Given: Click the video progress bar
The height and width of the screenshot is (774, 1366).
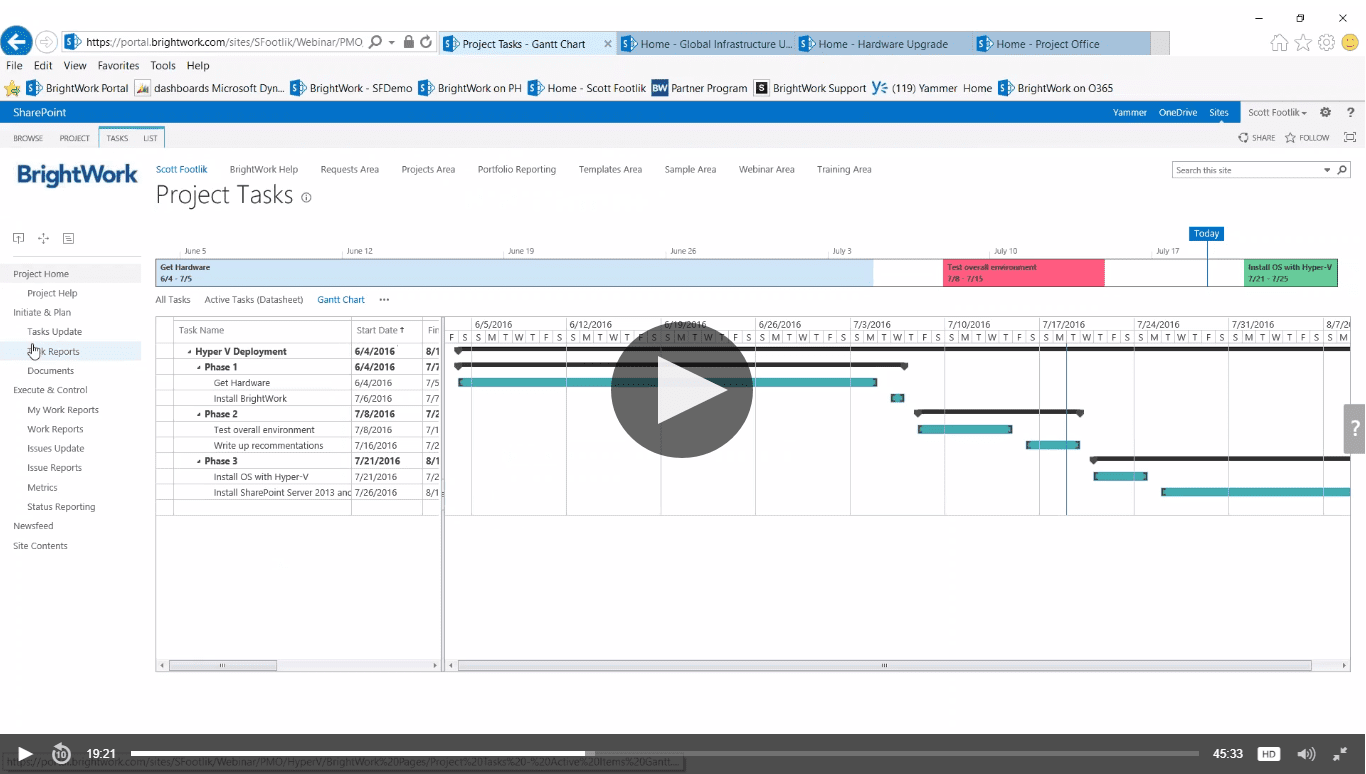Looking at the screenshot, I should click(x=664, y=754).
